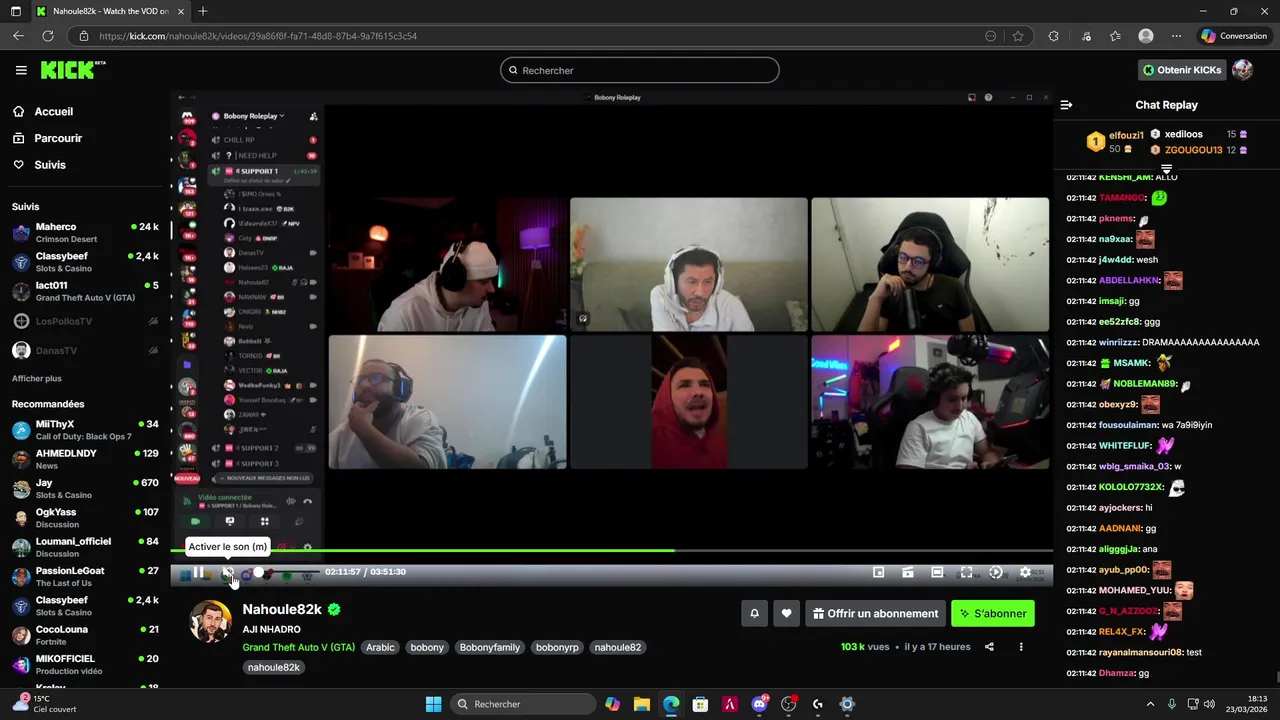
Task: Show hidden system tray icons
Action: click(x=1150, y=704)
